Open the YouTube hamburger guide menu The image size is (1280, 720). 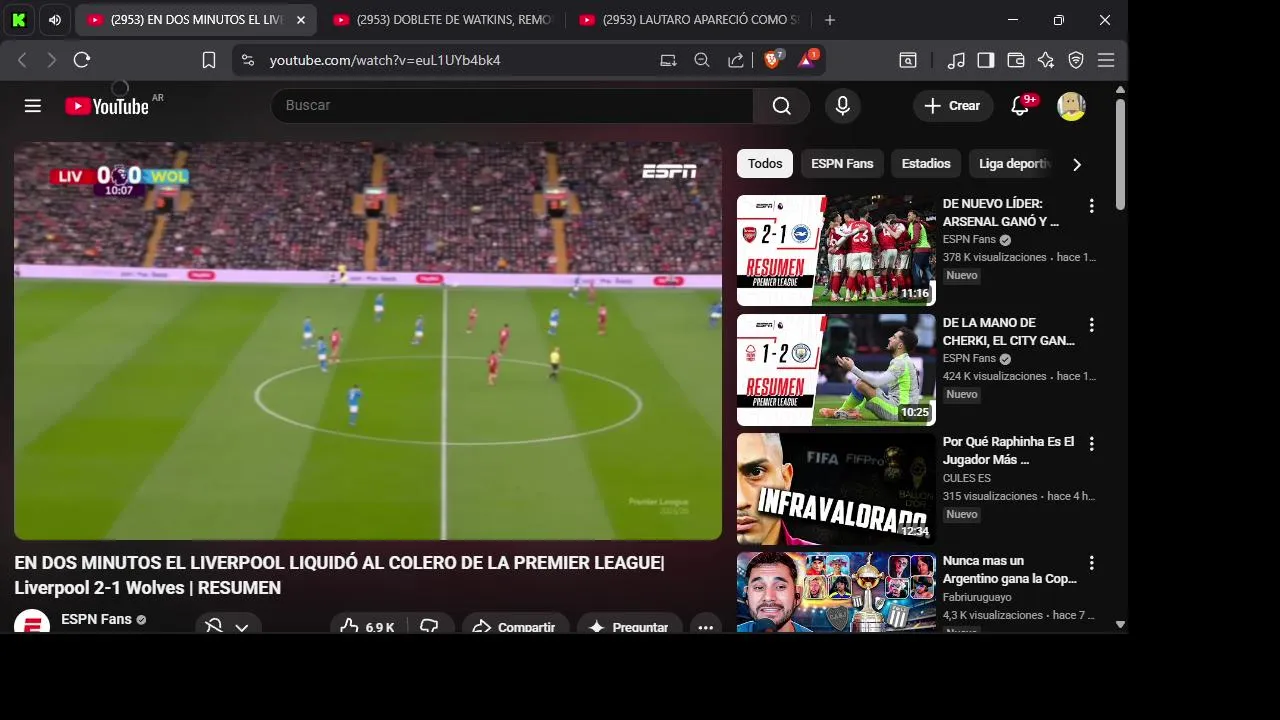click(33, 106)
